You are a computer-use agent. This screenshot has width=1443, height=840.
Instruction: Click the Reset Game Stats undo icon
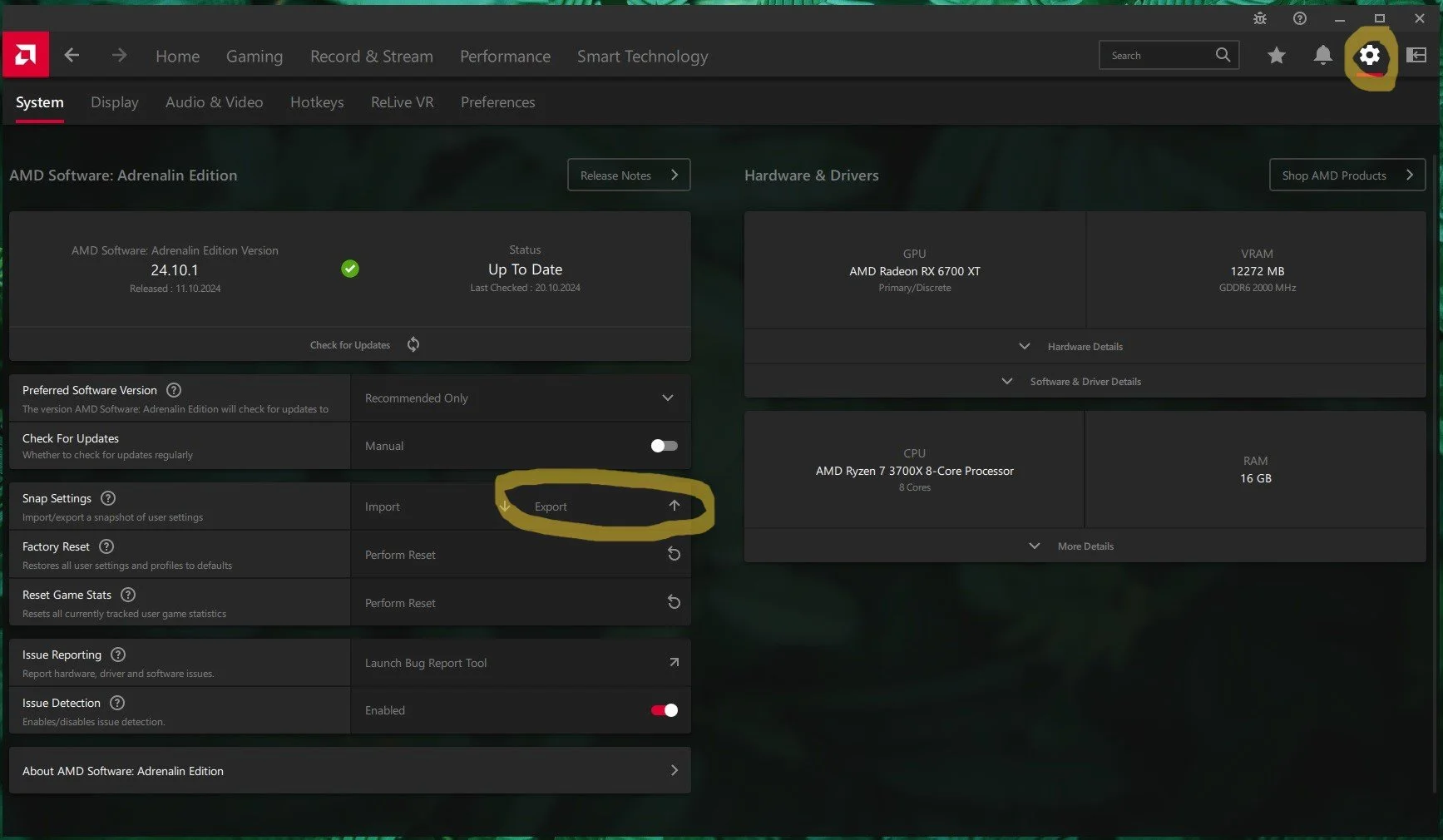click(x=675, y=602)
